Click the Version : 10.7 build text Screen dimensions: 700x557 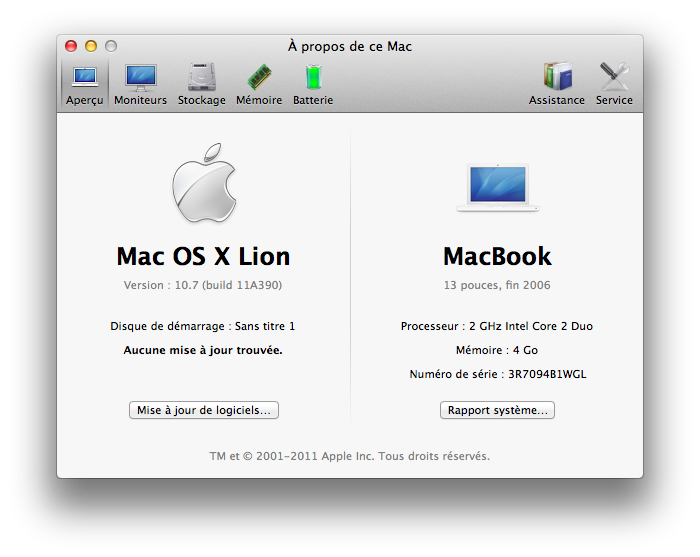[x=203, y=285]
